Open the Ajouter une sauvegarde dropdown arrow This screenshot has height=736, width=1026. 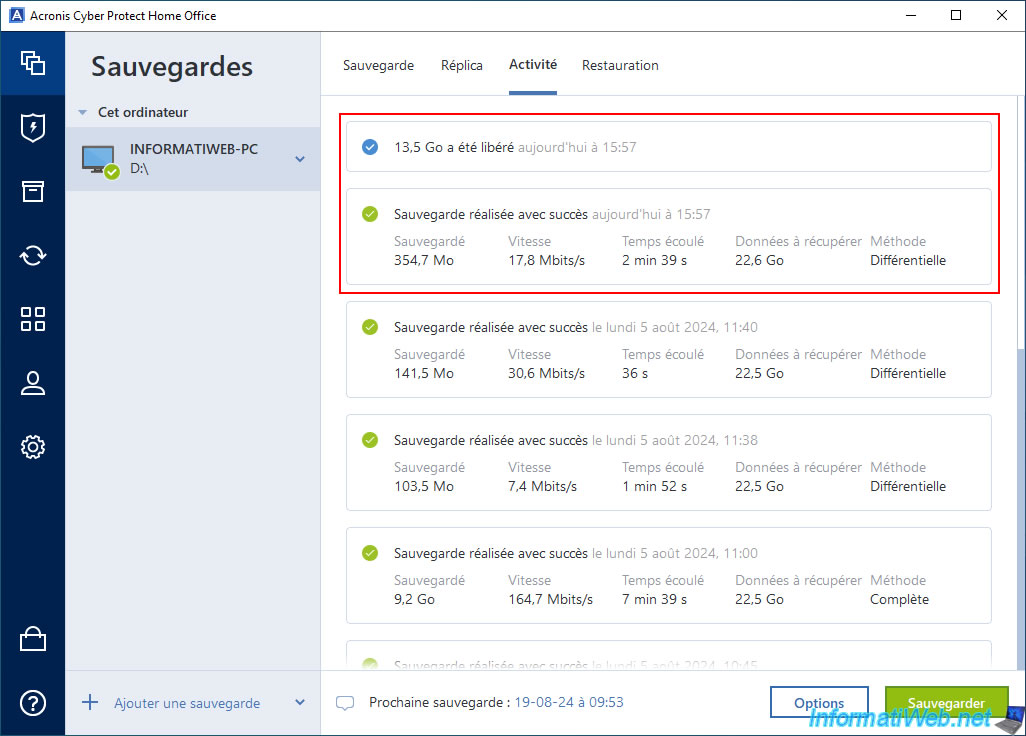point(300,702)
